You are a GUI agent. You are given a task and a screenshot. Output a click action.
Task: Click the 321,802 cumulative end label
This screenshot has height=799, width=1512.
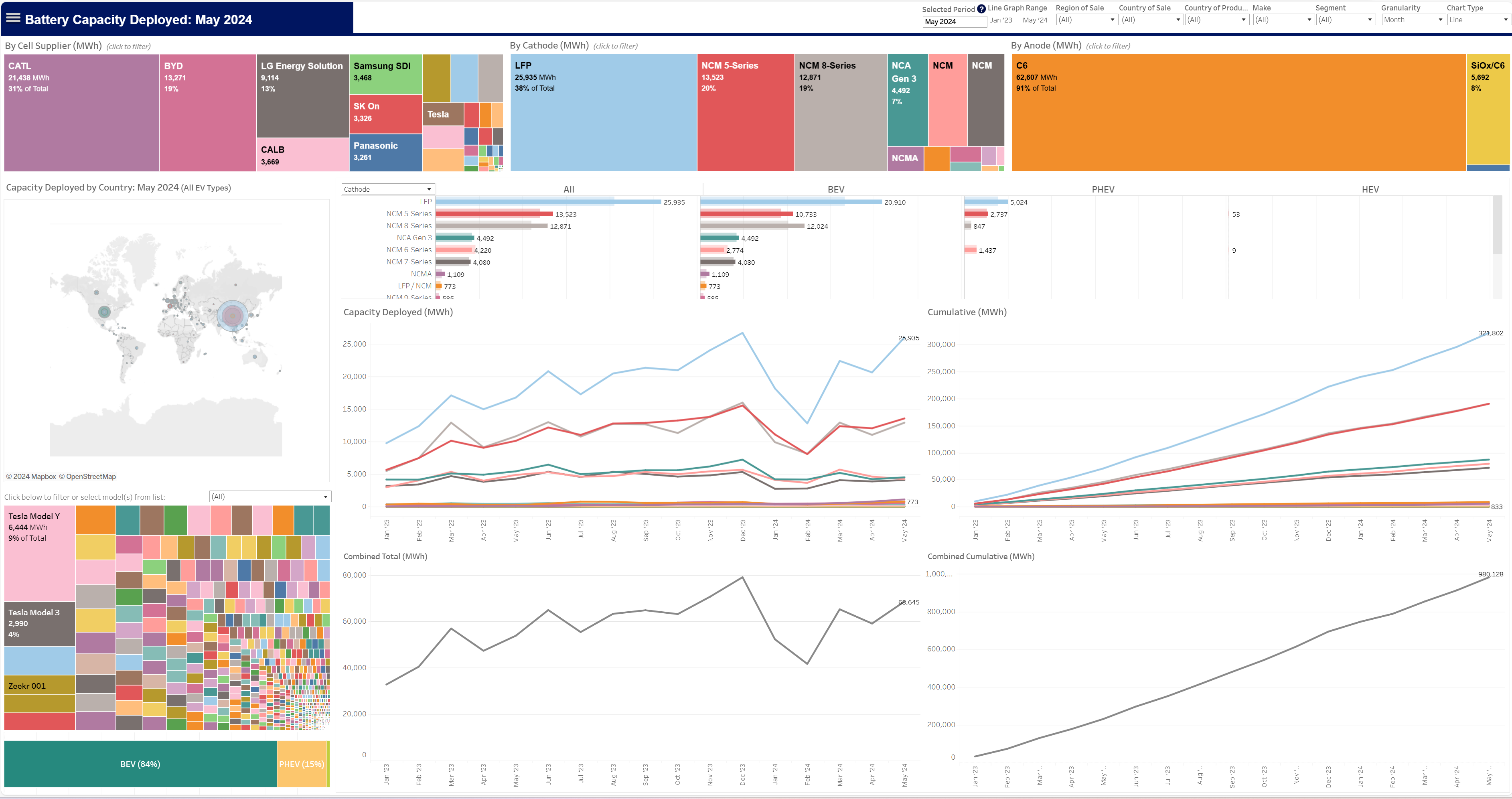point(1490,333)
